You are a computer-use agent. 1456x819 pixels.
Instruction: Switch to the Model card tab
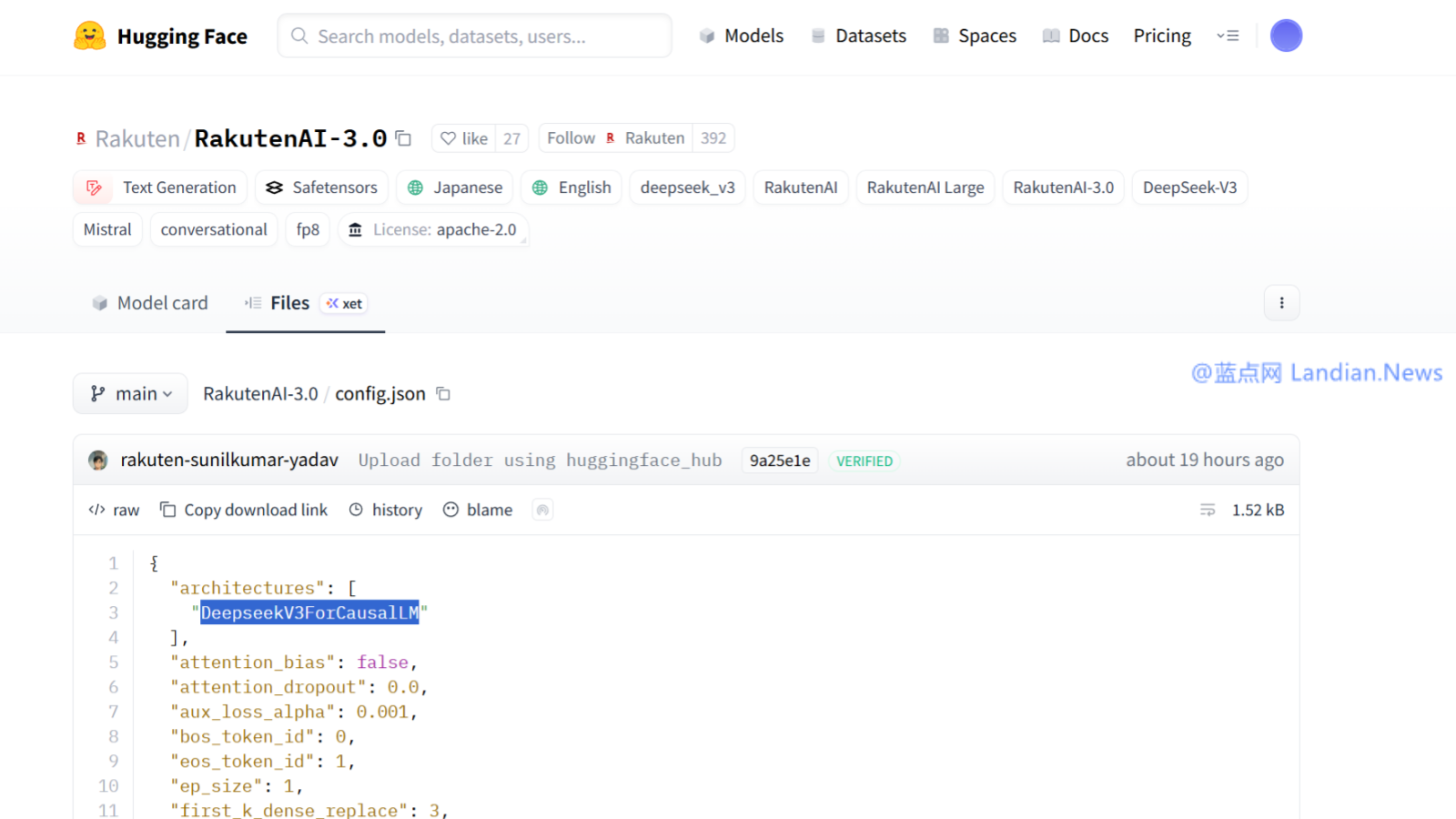[x=150, y=303]
